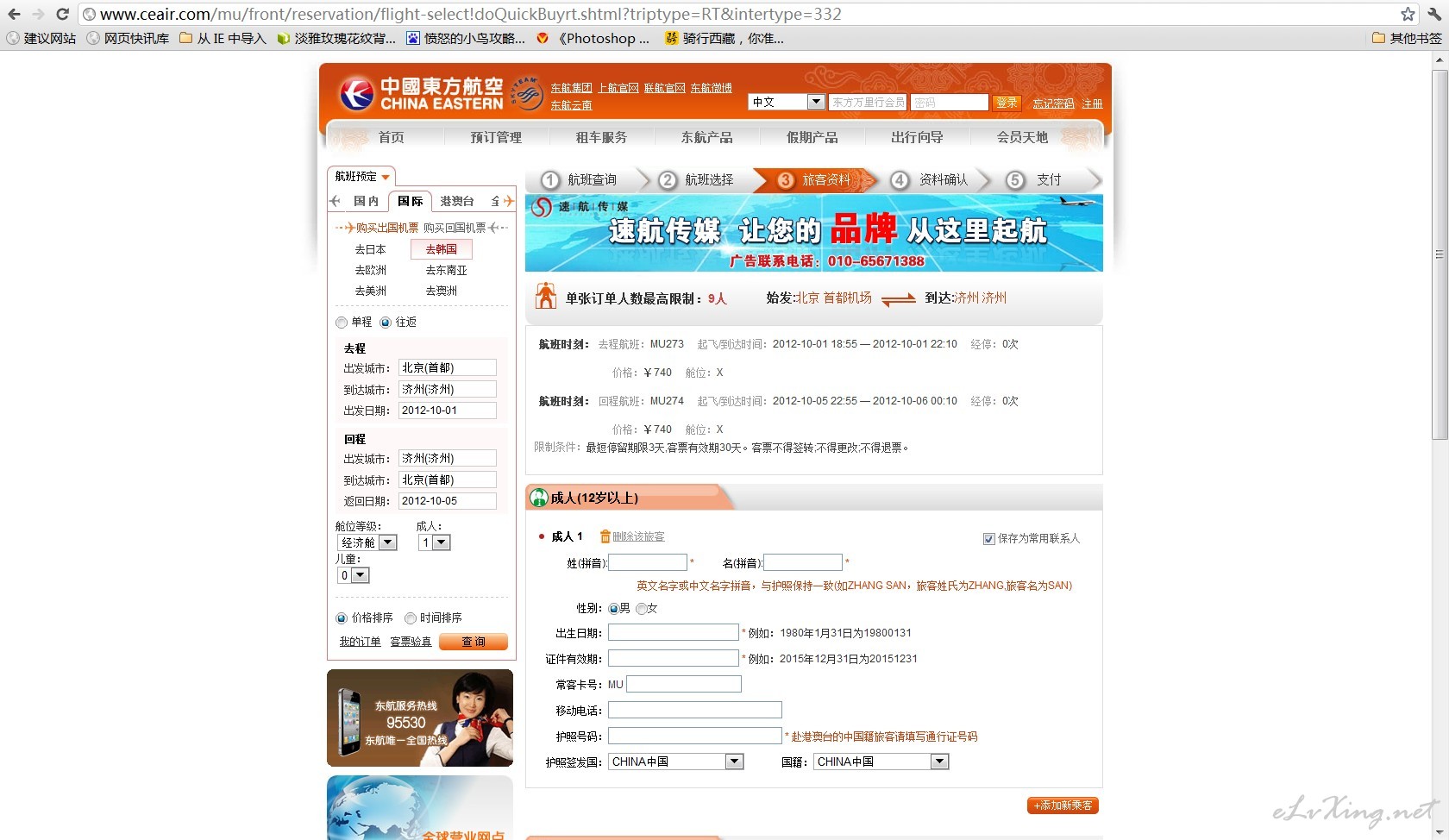Click the 我的订单 link

pyautogui.click(x=360, y=642)
